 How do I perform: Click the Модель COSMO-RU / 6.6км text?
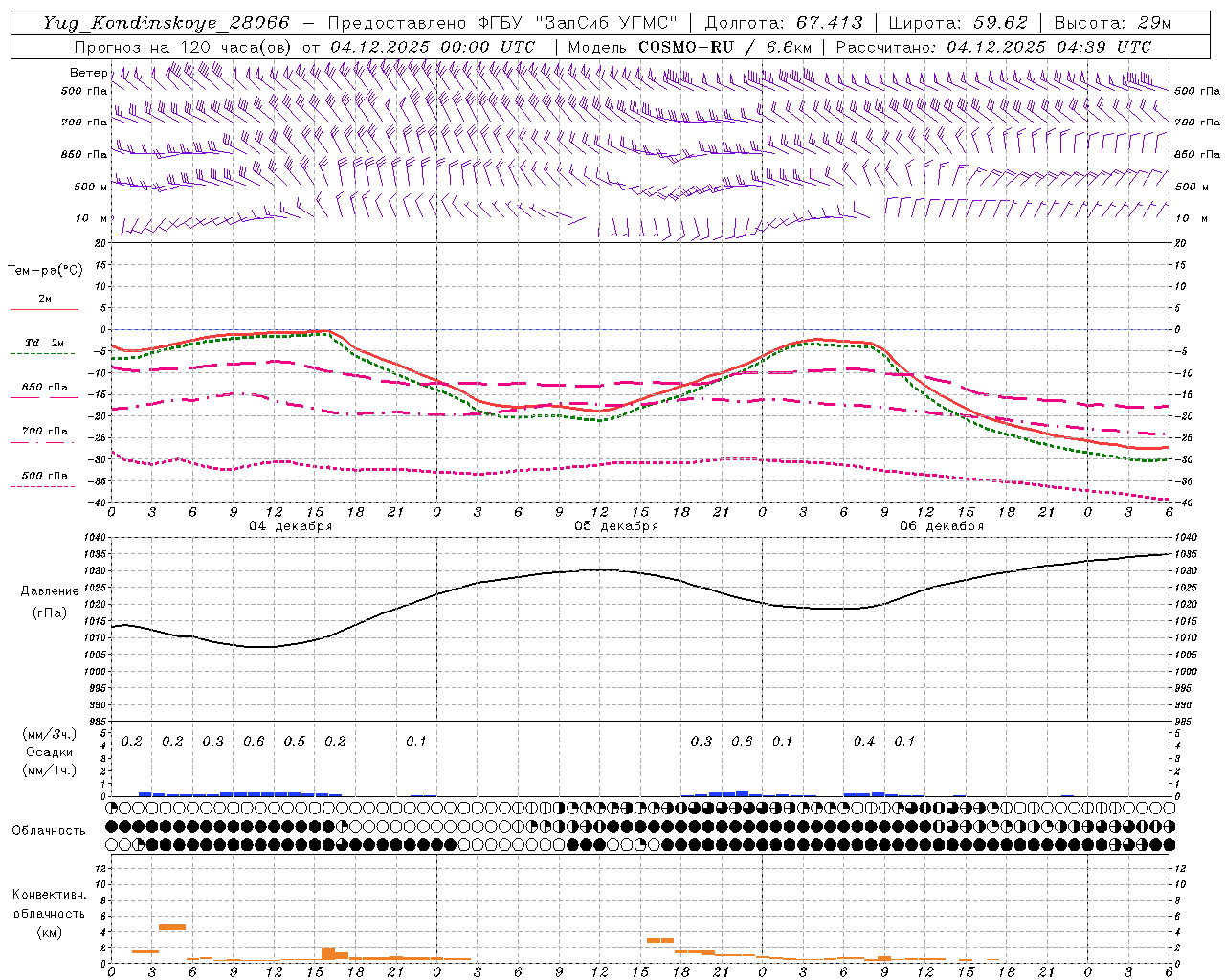(689, 47)
